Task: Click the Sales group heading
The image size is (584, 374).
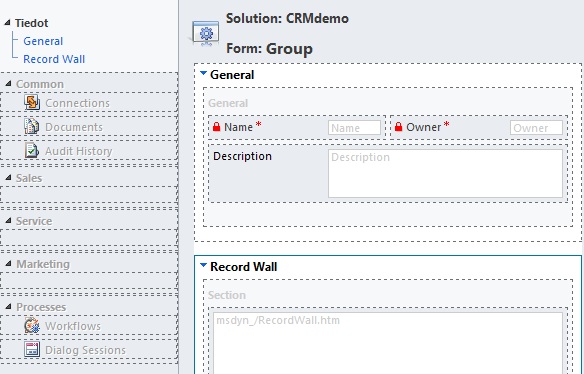Action: [x=29, y=178]
